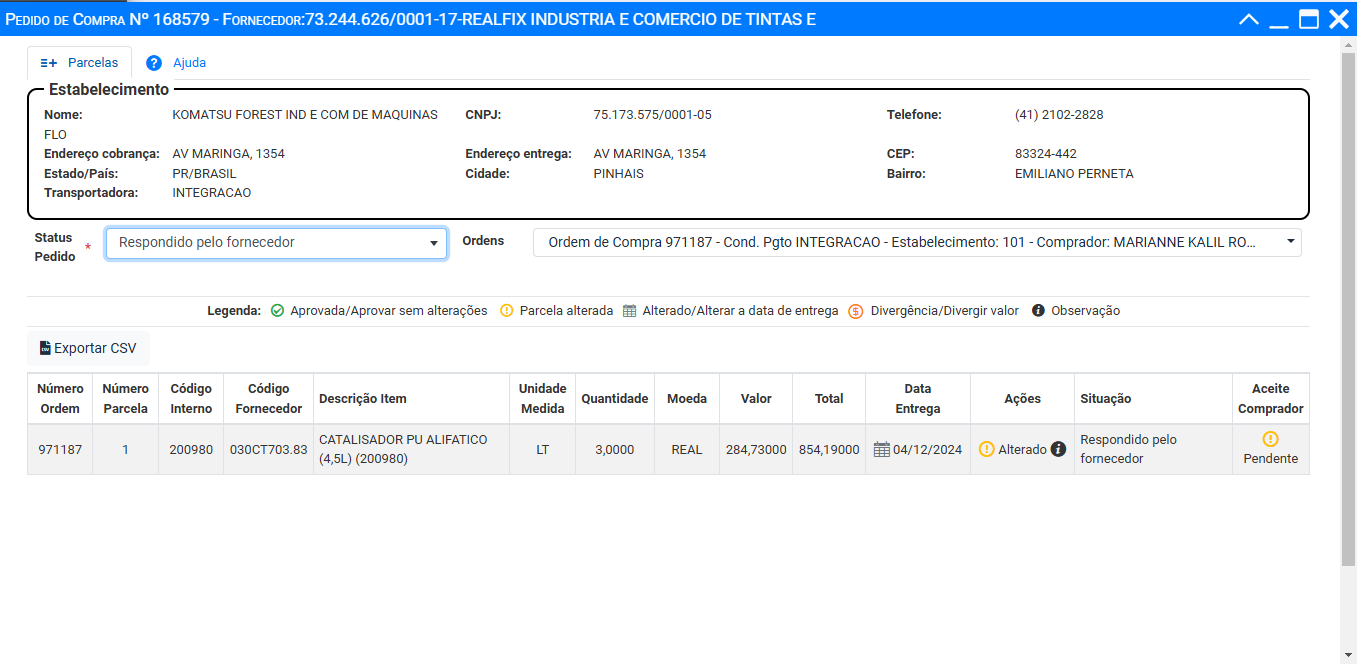The image size is (1357, 664).
Task: Click the Número Ordem column header
Action: coord(59,398)
